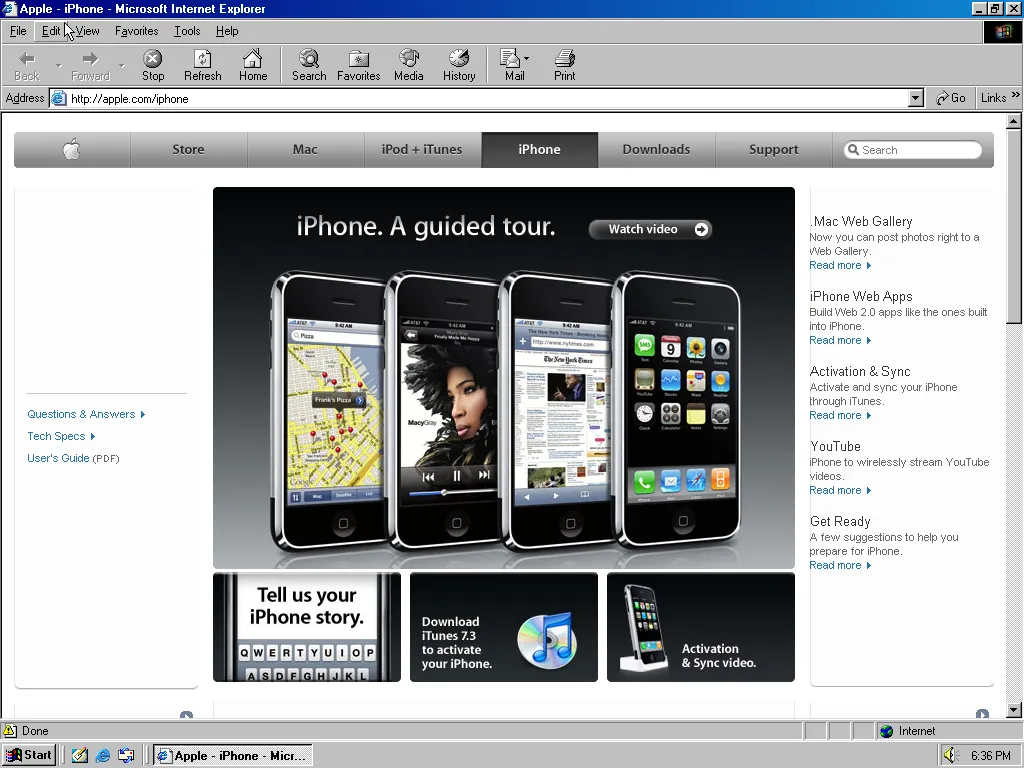Click inside the Apple site search field
Screen dimensions: 1024x768
pos(915,149)
